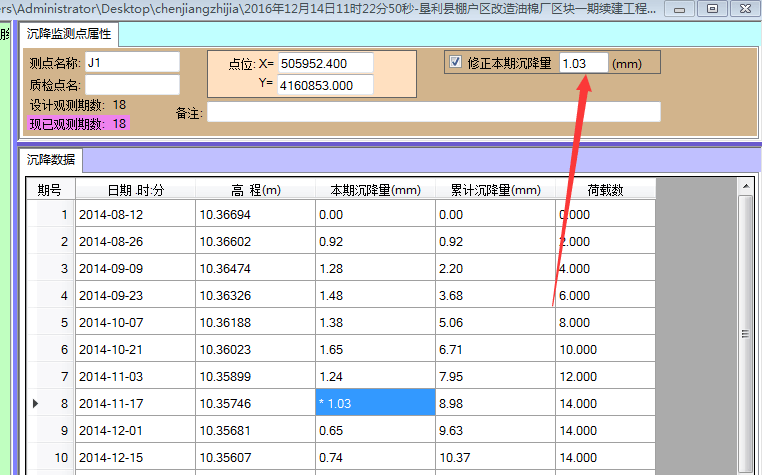Focus the empty 质检点名 input field
The height and width of the screenshot is (475, 762).
(x=131, y=84)
